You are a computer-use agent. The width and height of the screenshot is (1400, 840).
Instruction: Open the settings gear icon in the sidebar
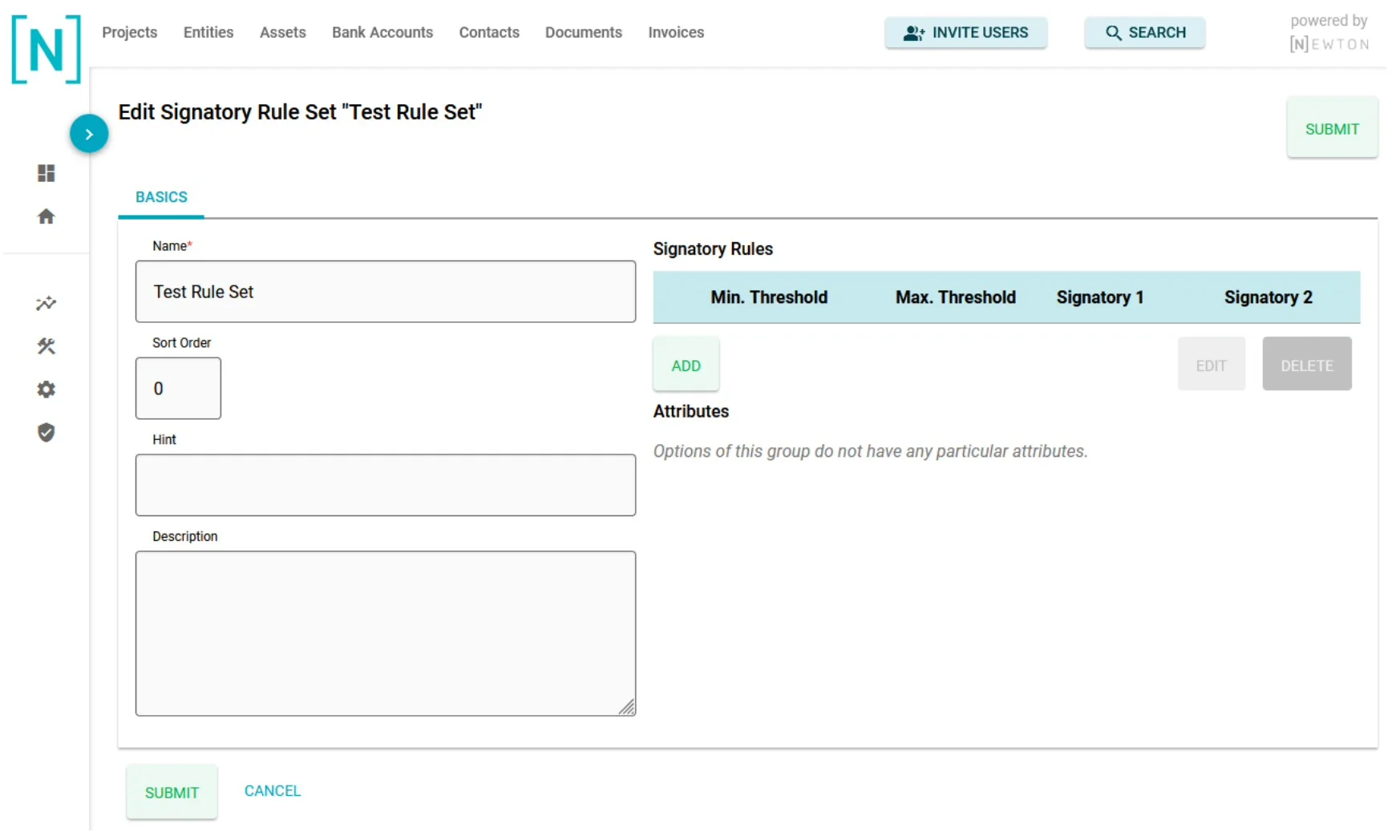coord(47,390)
